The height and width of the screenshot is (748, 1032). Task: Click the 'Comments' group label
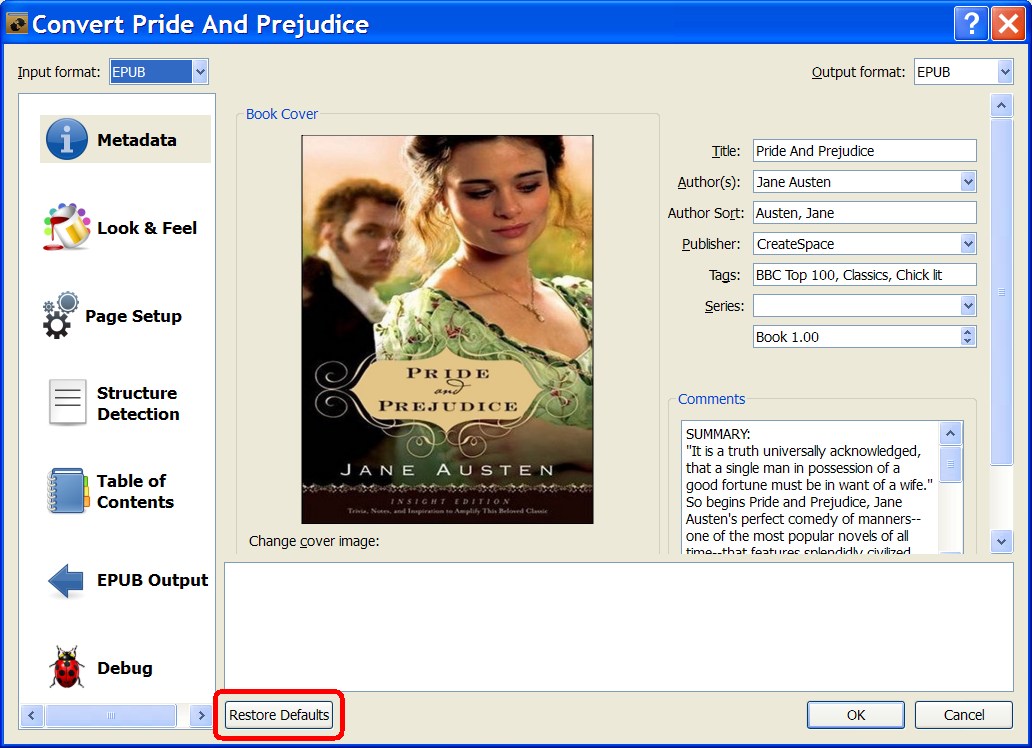coord(711,399)
